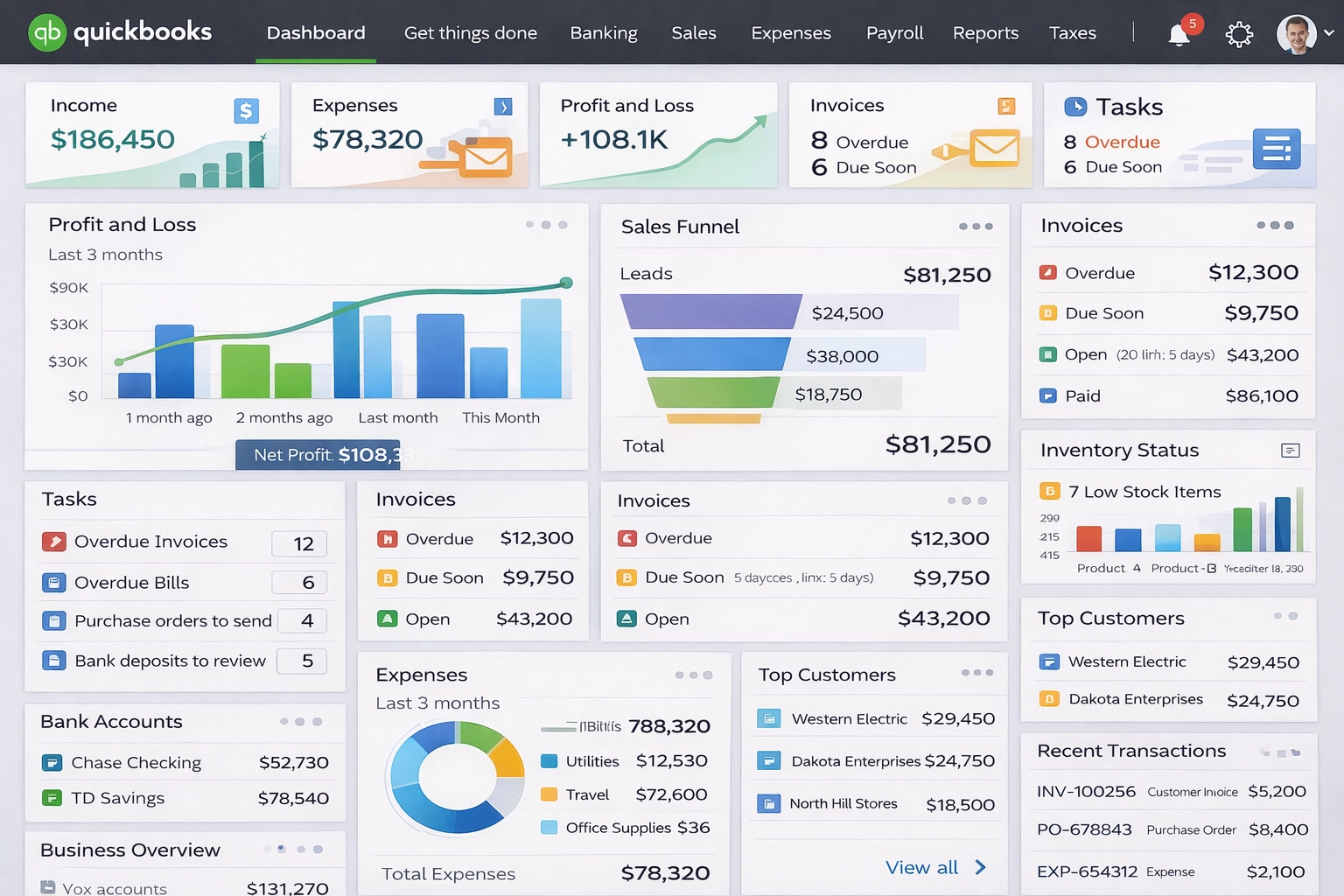Click the Western Electric customer icon

coord(770,718)
